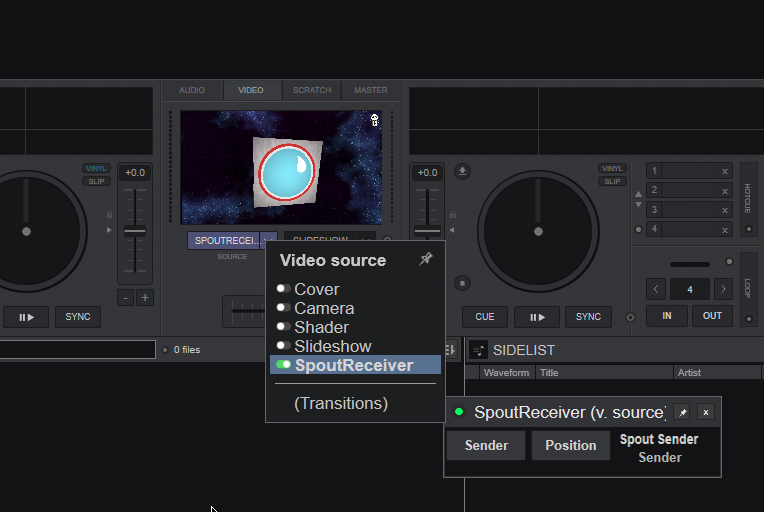Pin the SpoutReceiver settings panel
The image size is (764, 512).
tap(682, 413)
